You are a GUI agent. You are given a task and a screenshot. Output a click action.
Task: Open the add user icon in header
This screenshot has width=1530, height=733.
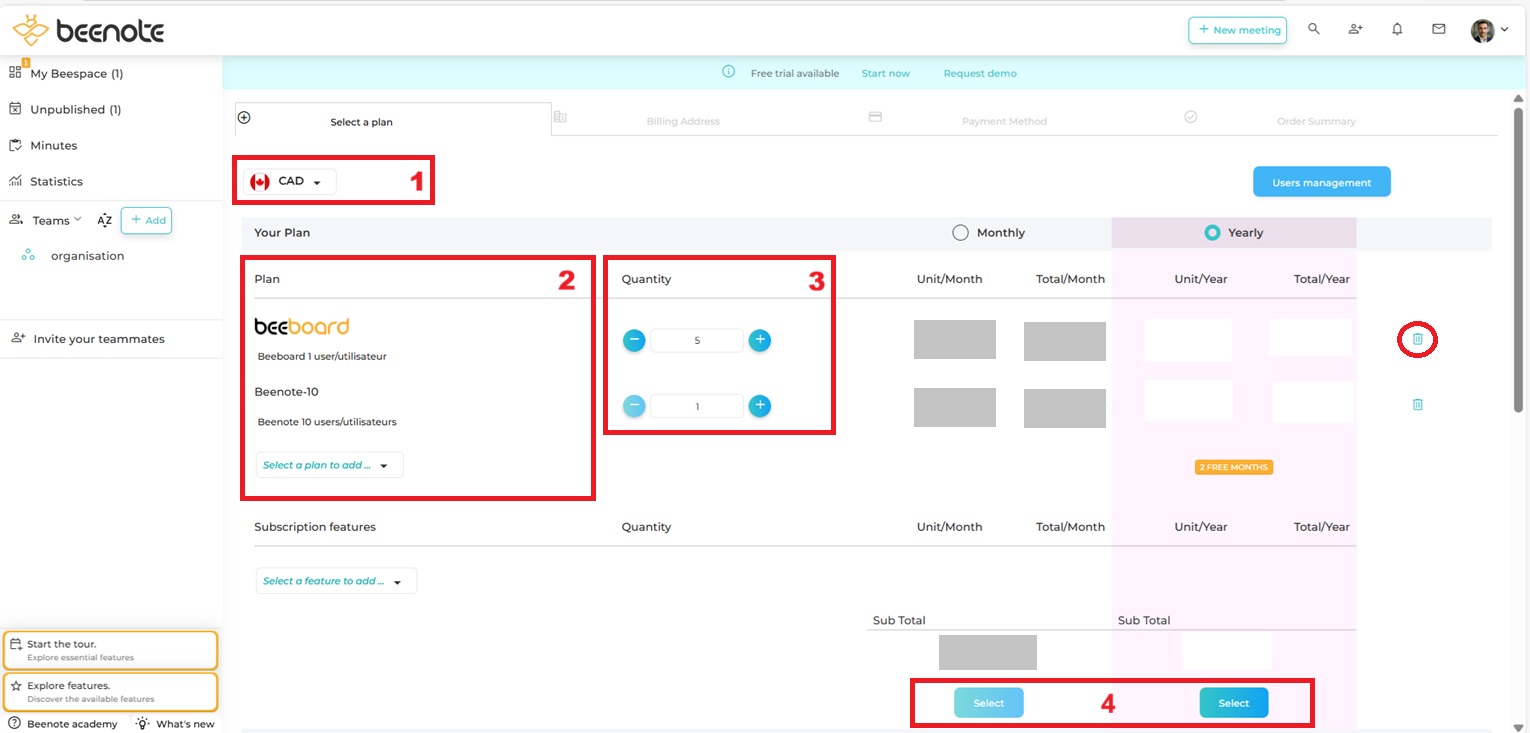(x=1355, y=30)
